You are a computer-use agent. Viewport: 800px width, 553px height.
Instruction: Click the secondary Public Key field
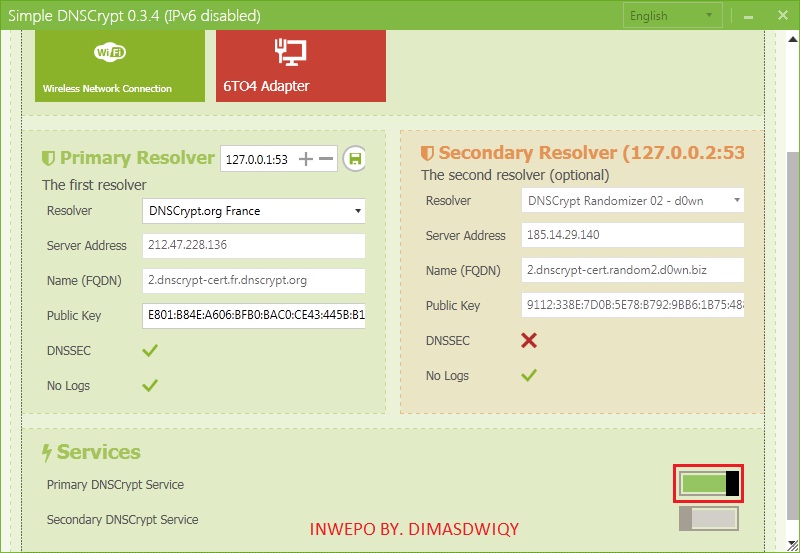633,305
